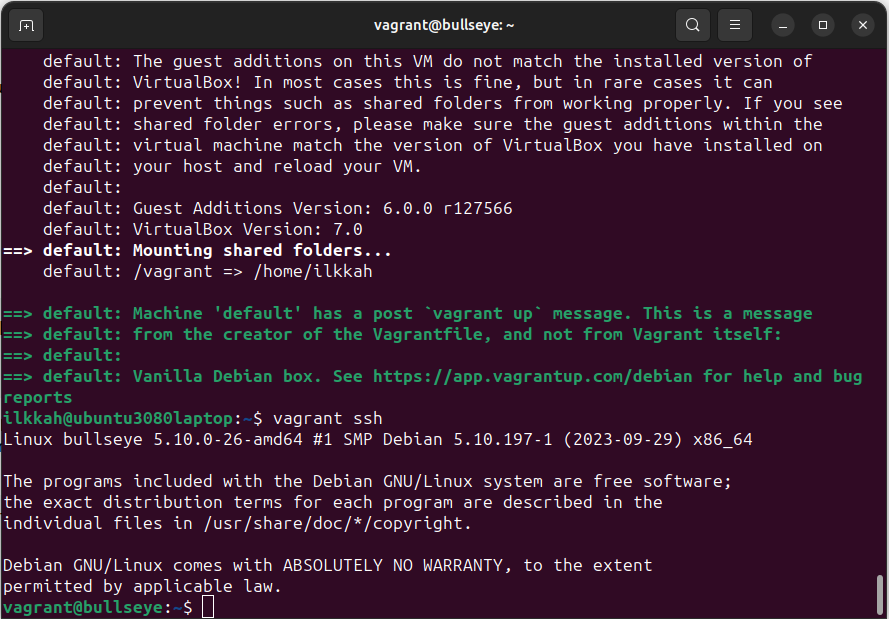This screenshot has width=889, height=619.
Task: Maximize the terminal window
Action: pos(823,24)
